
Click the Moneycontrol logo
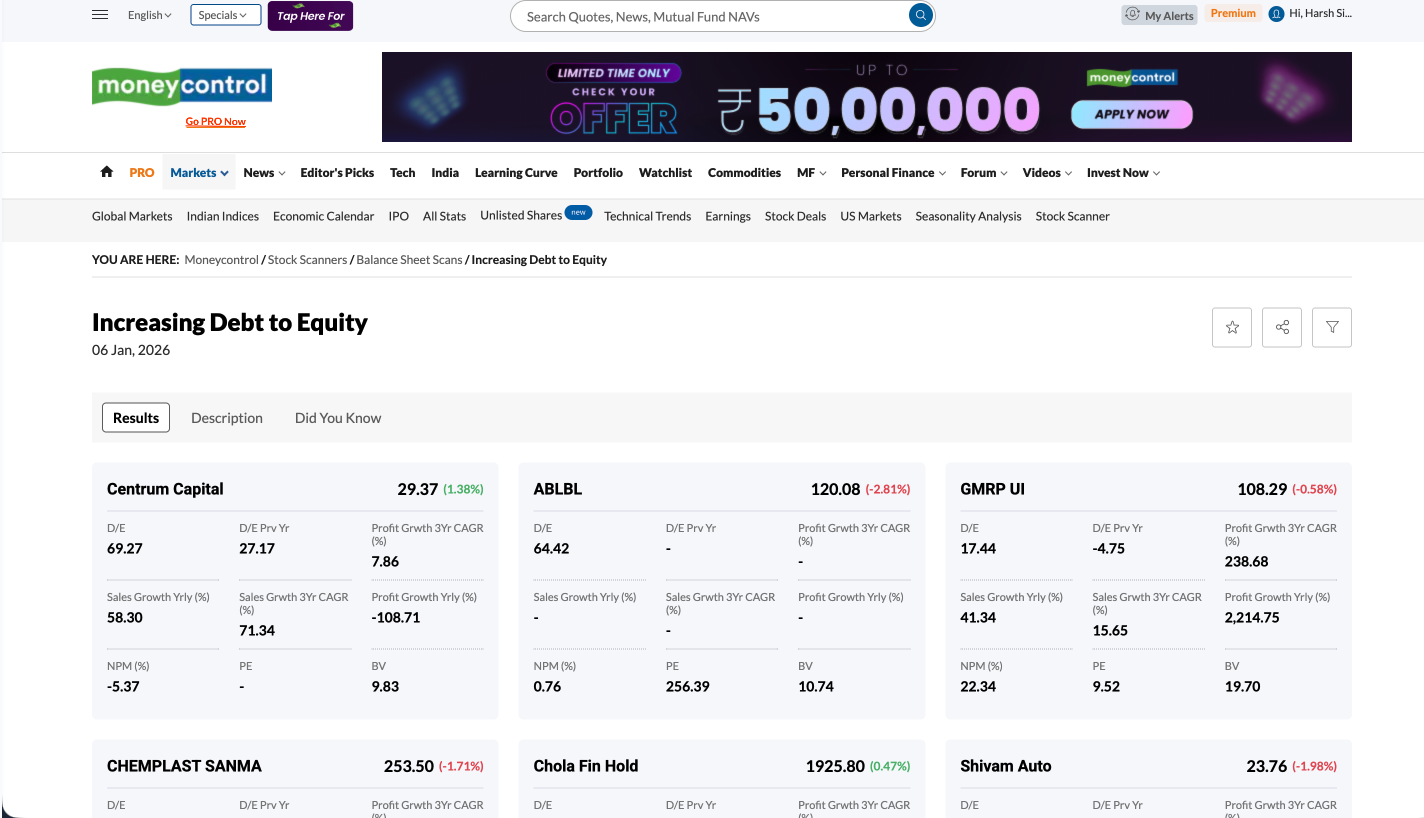(182, 87)
